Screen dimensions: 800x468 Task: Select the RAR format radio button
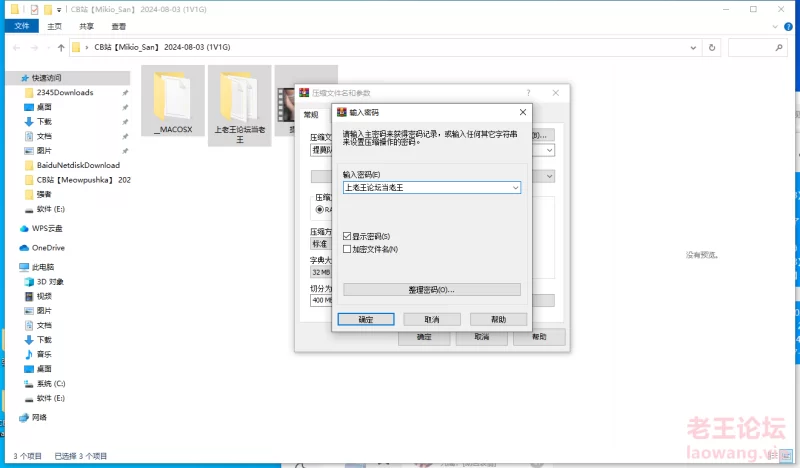(319, 209)
